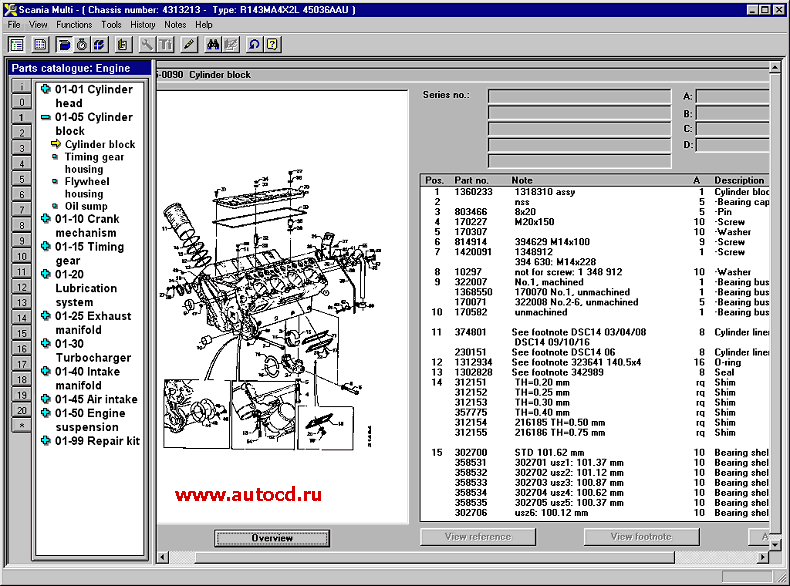The width and height of the screenshot is (790, 586).
Task: Expand the 01-15 Timing gear node
Action: 45,246
